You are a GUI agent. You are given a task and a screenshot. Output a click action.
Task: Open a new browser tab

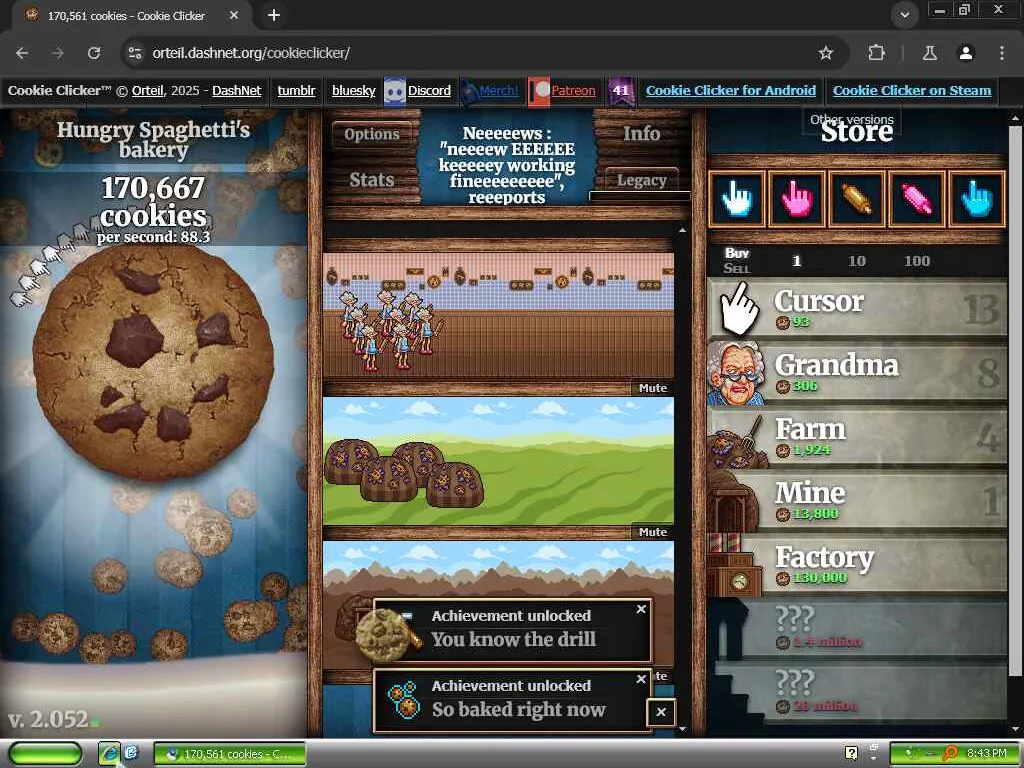click(x=274, y=15)
